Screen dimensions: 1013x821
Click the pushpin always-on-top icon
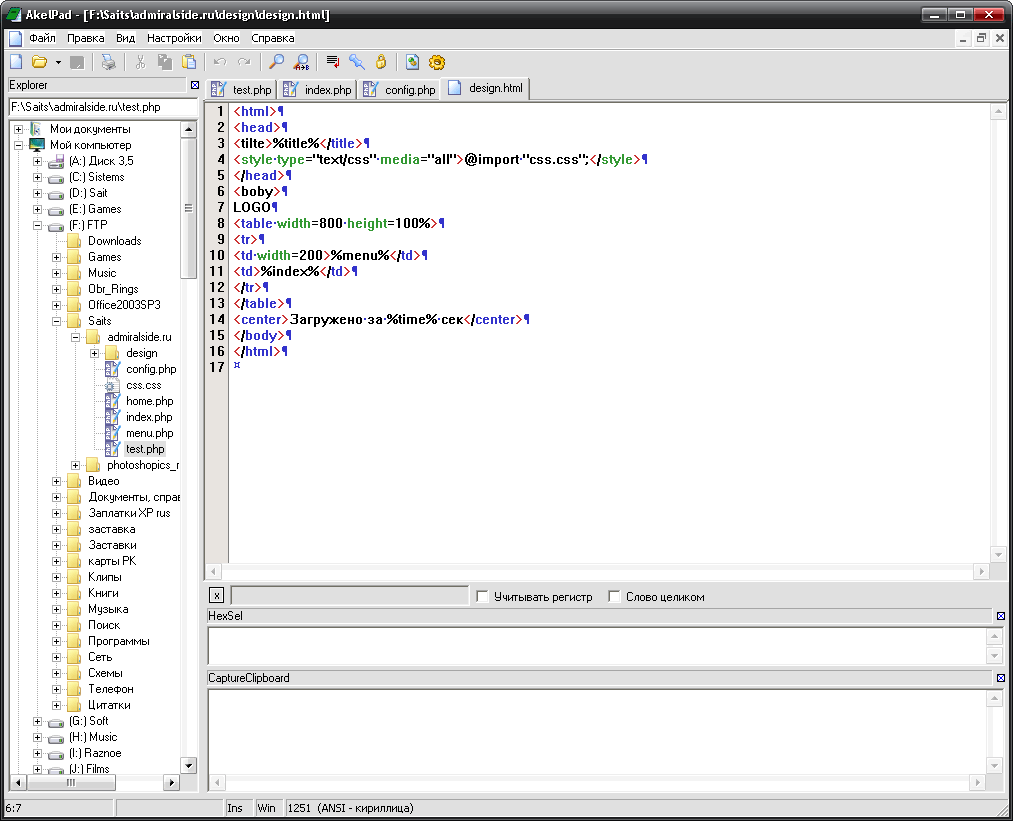[x=357, y=62]
